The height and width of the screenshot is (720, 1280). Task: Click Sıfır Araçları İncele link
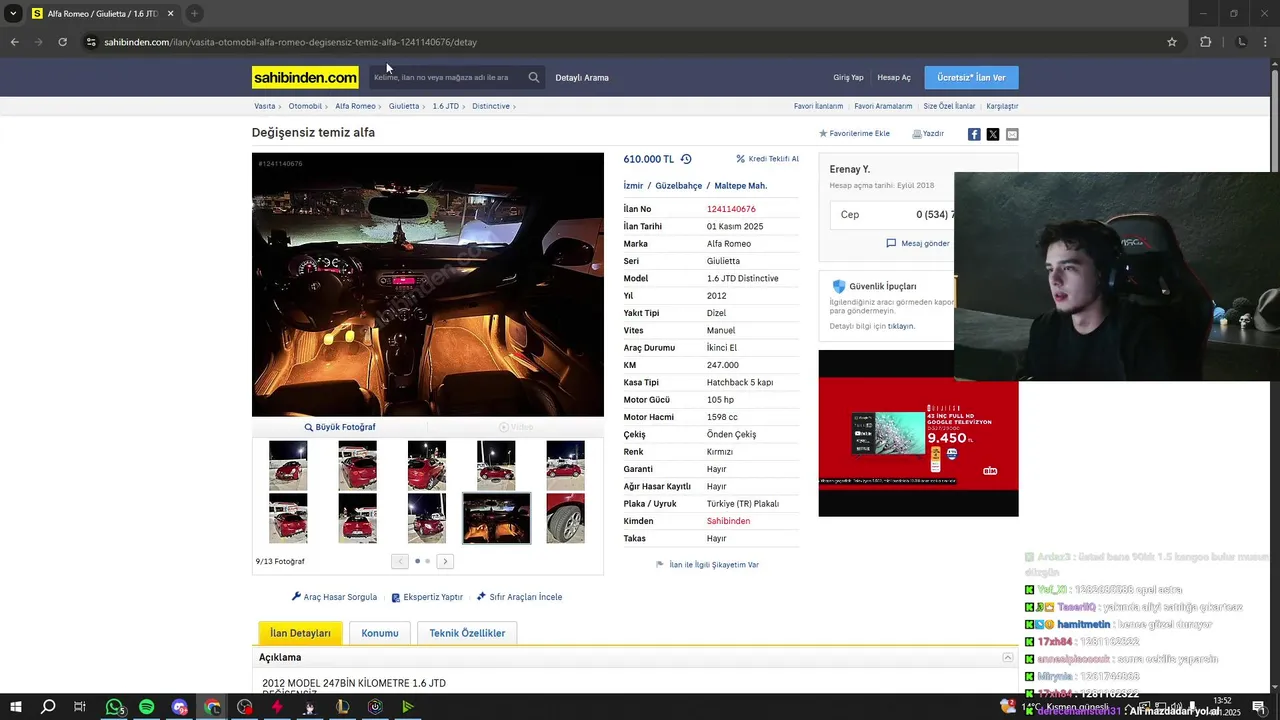(x=519, y=597)
